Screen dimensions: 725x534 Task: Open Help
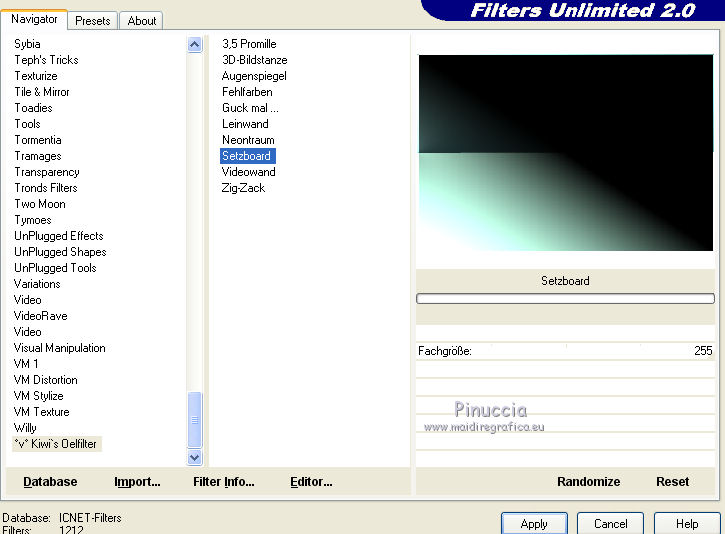pos(687,523)
